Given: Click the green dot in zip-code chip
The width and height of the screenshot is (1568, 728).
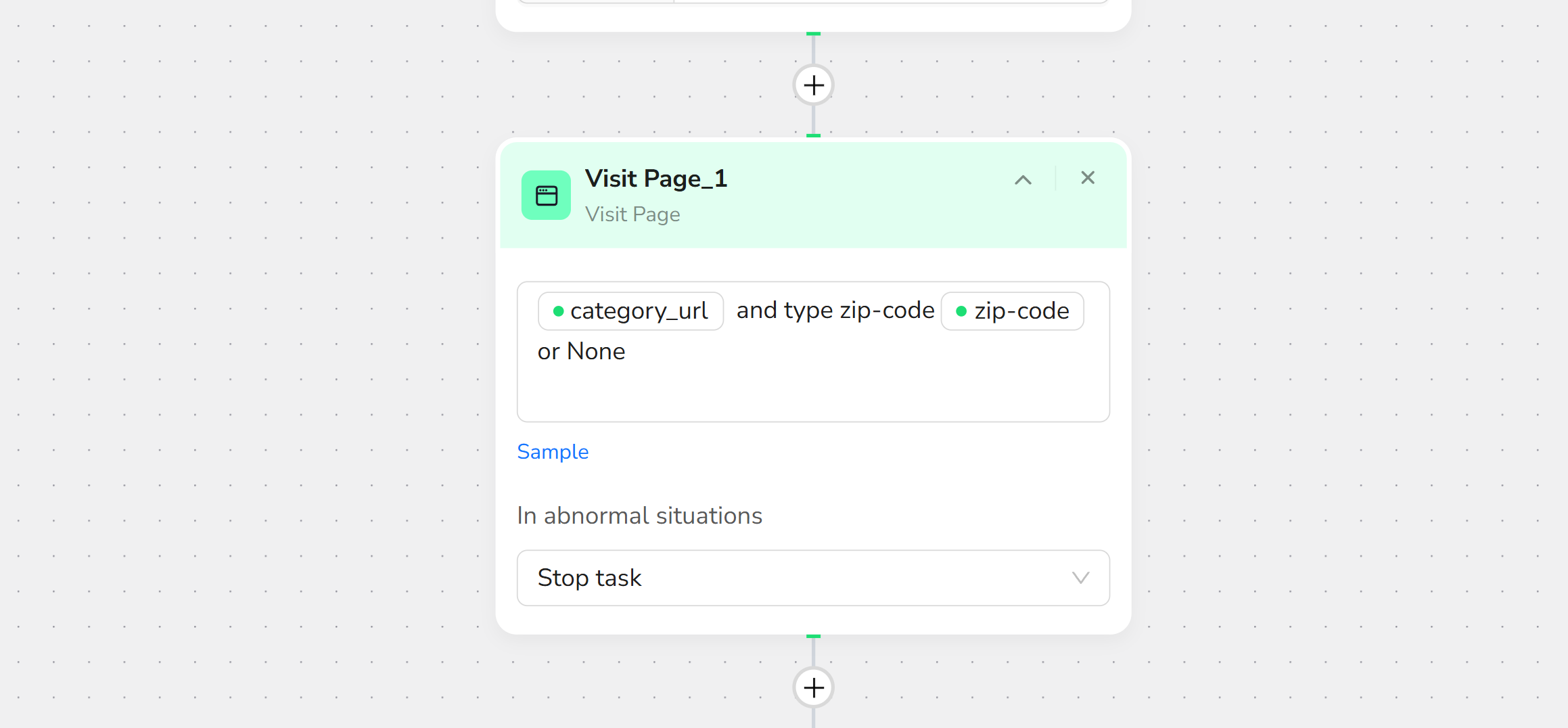Looking at the screenshot, I should click(x=961, y=311).
